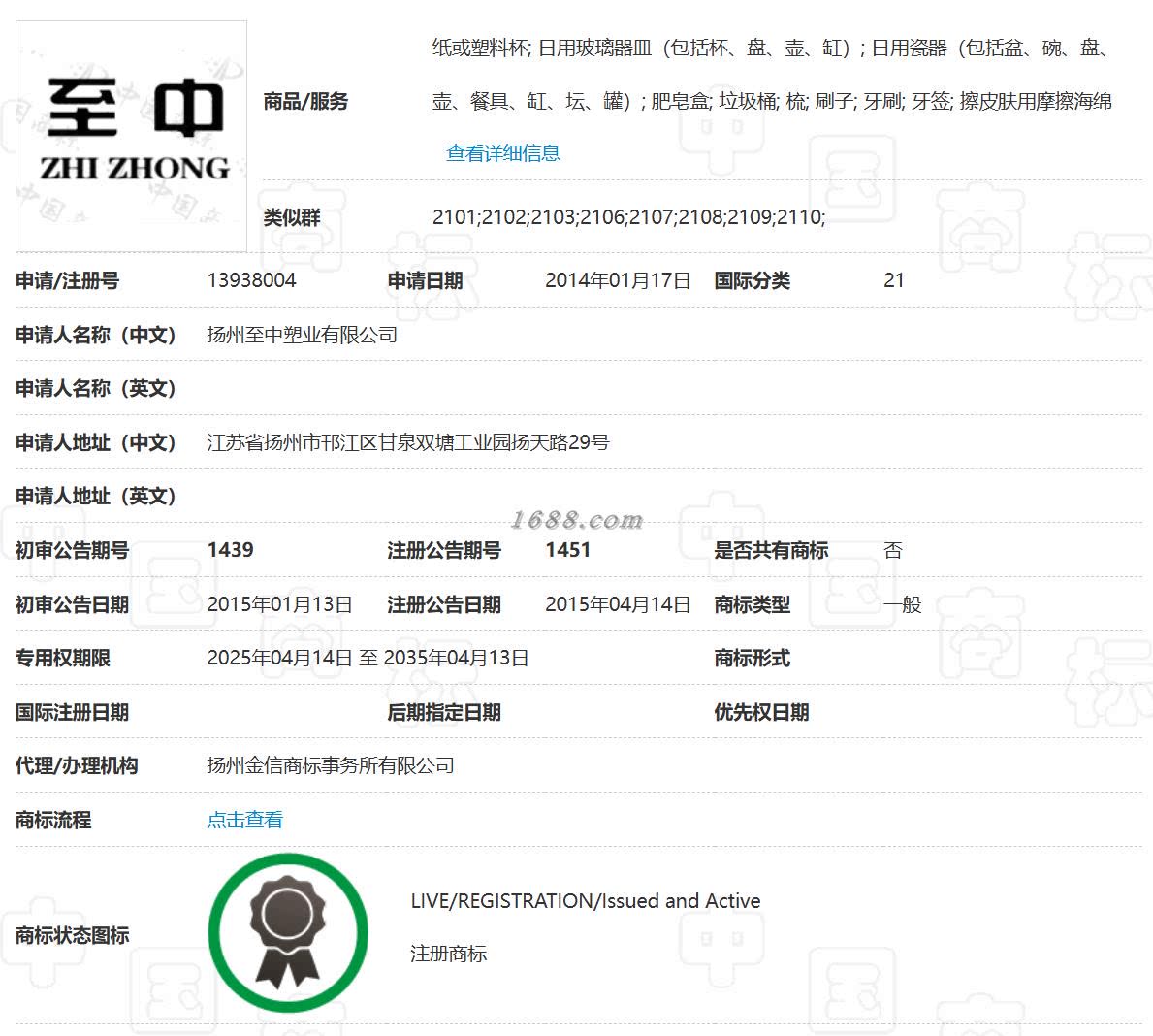Click the exclusive rights period 2025年04月14日 至 2035年04月13日
Viewport: 1153px width, 1036px height.
coord(368,658)
